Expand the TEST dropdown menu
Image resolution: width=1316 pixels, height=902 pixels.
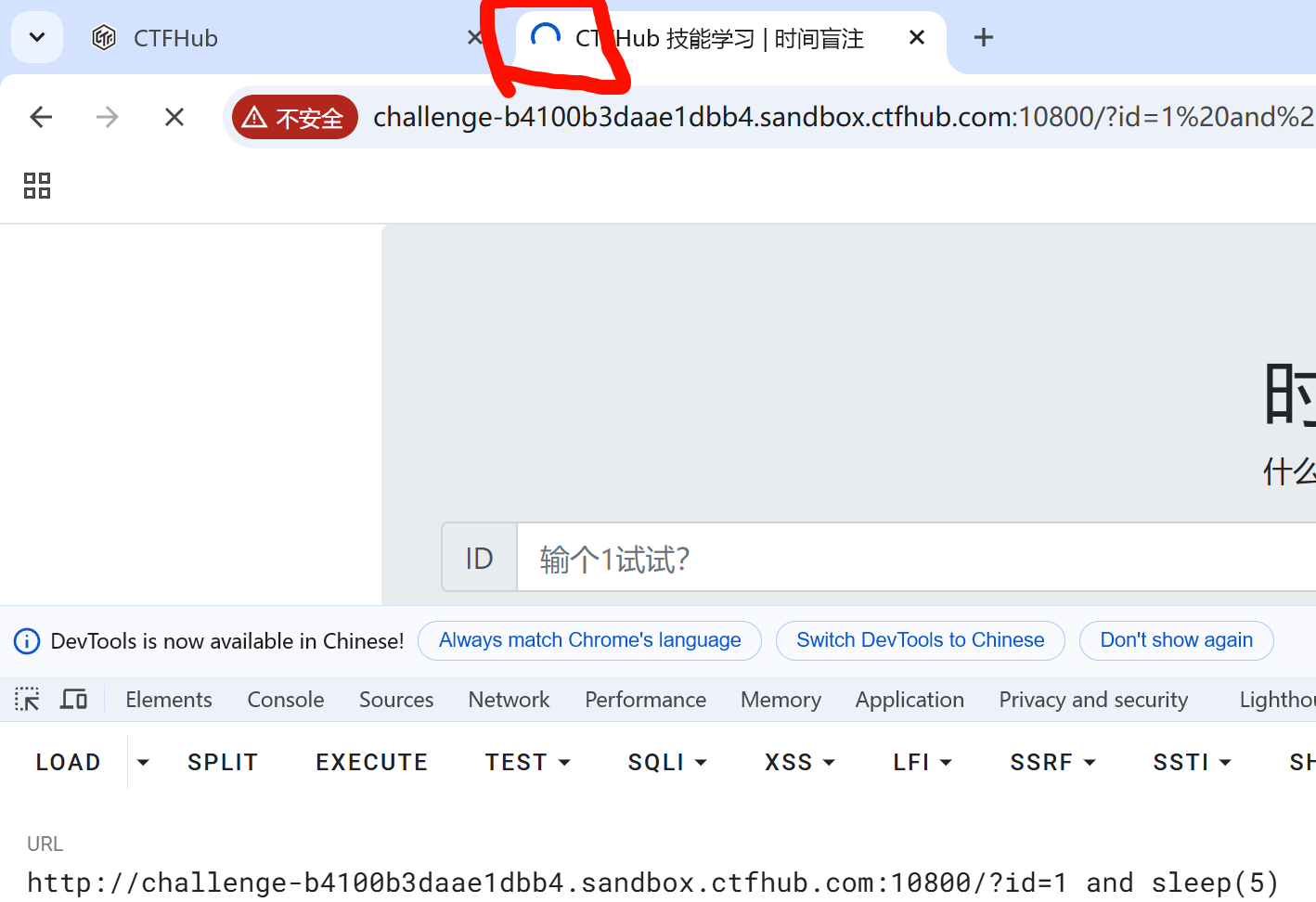click(x=527, y=762)
